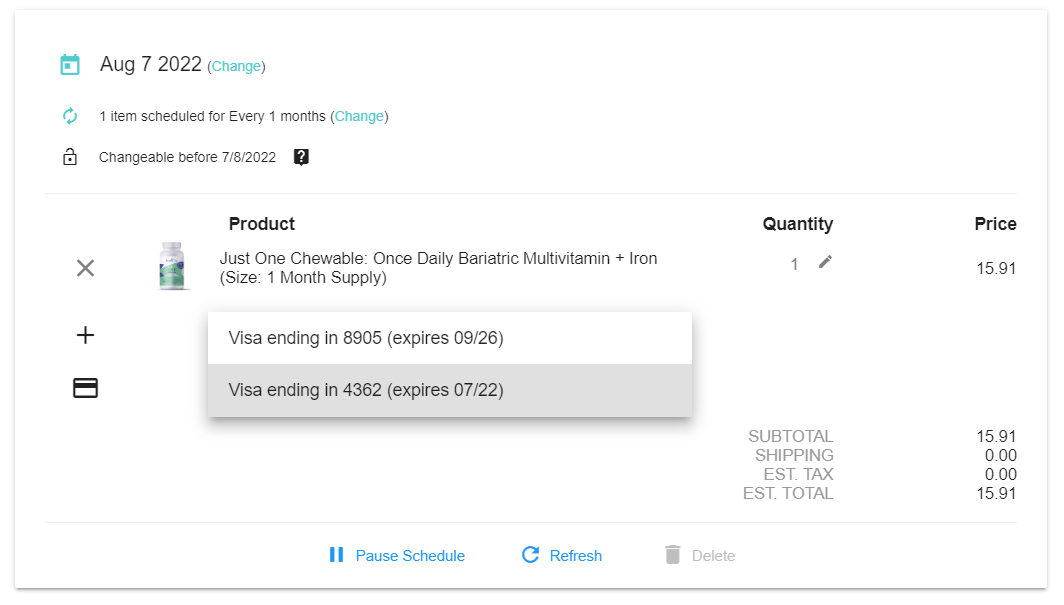Click the credit card payment icon

[x=86, y=388]
